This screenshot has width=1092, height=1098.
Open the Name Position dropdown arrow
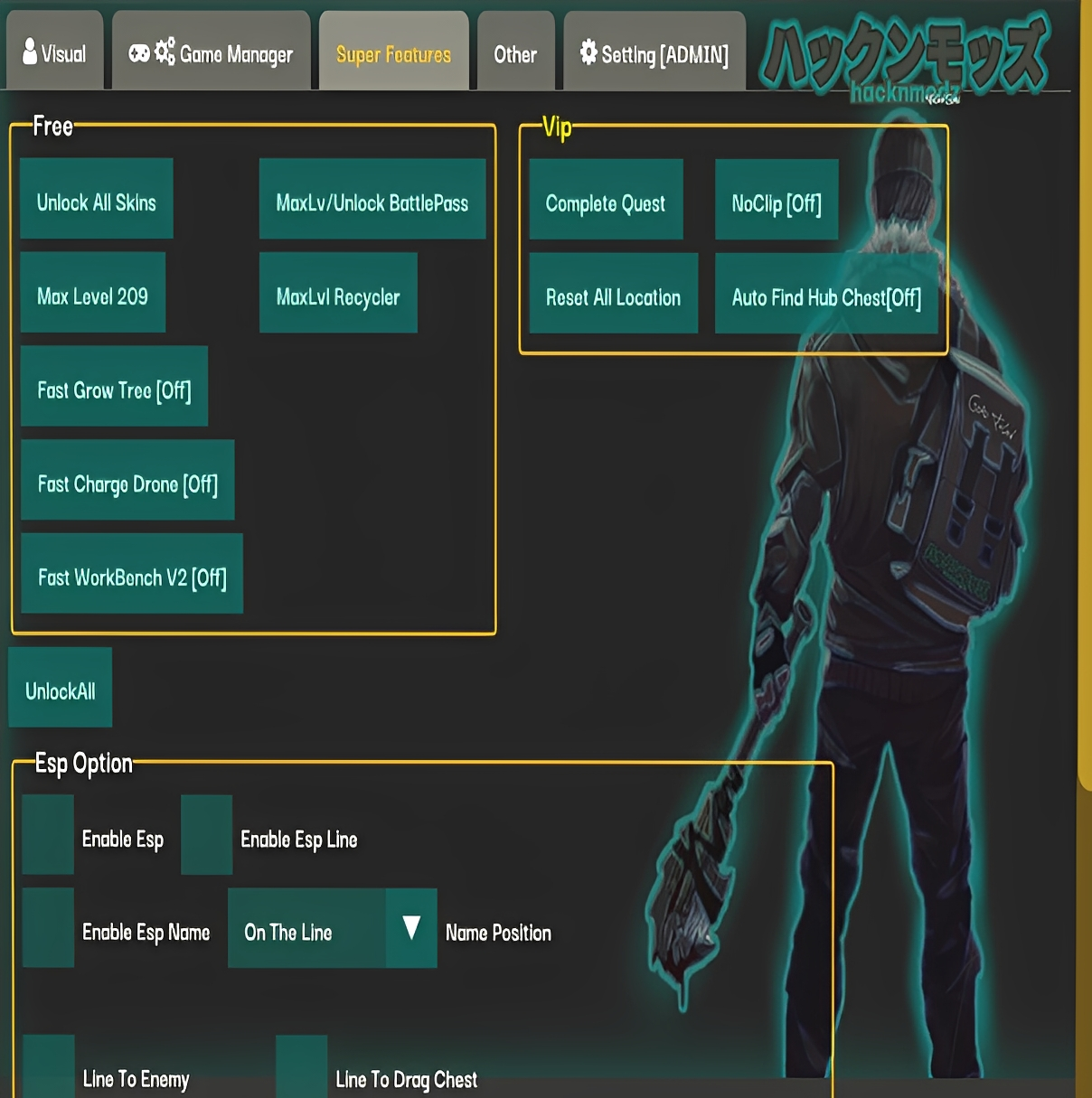(x=411, y=928)
